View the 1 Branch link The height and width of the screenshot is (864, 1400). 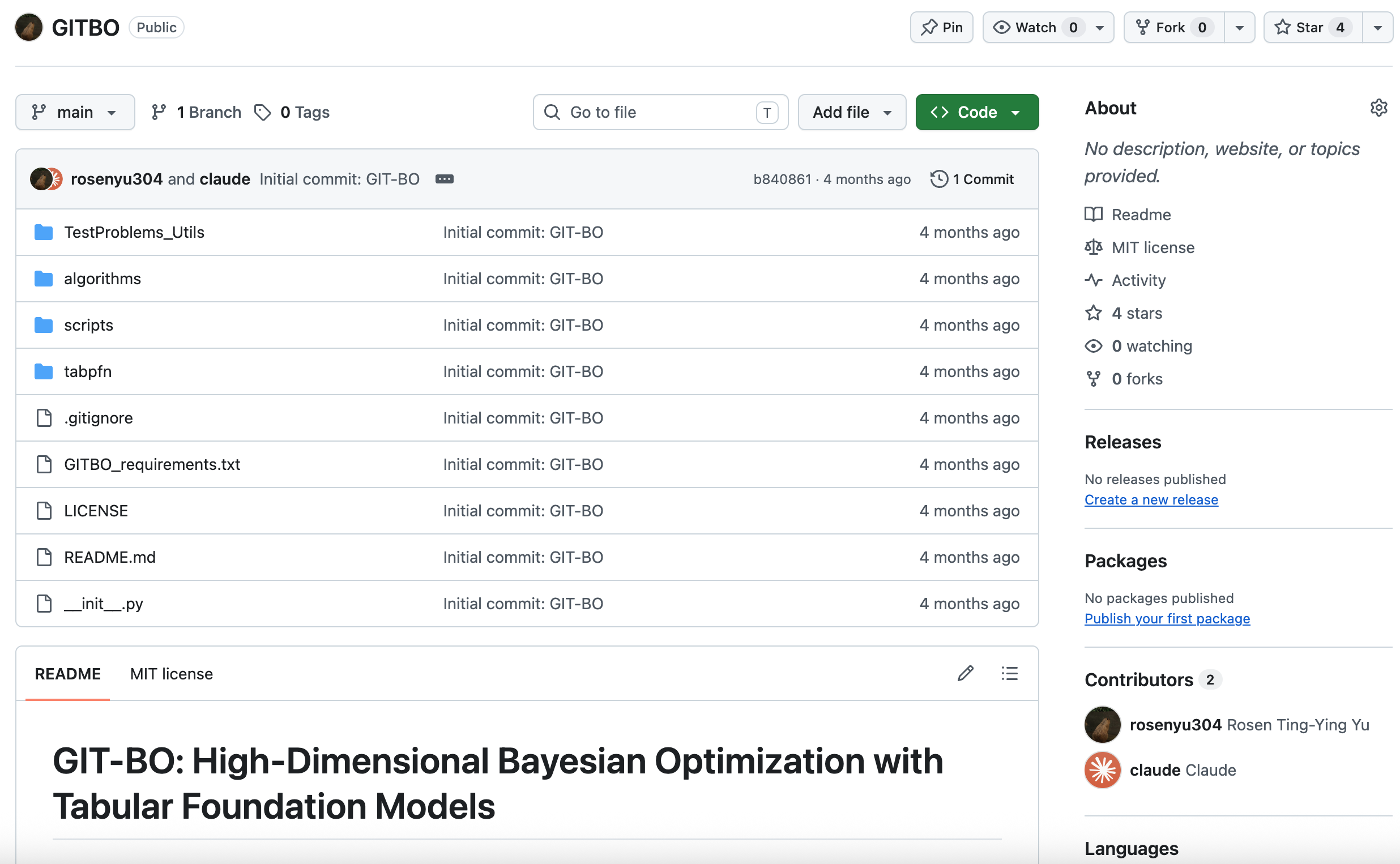(x=196, y=112)
